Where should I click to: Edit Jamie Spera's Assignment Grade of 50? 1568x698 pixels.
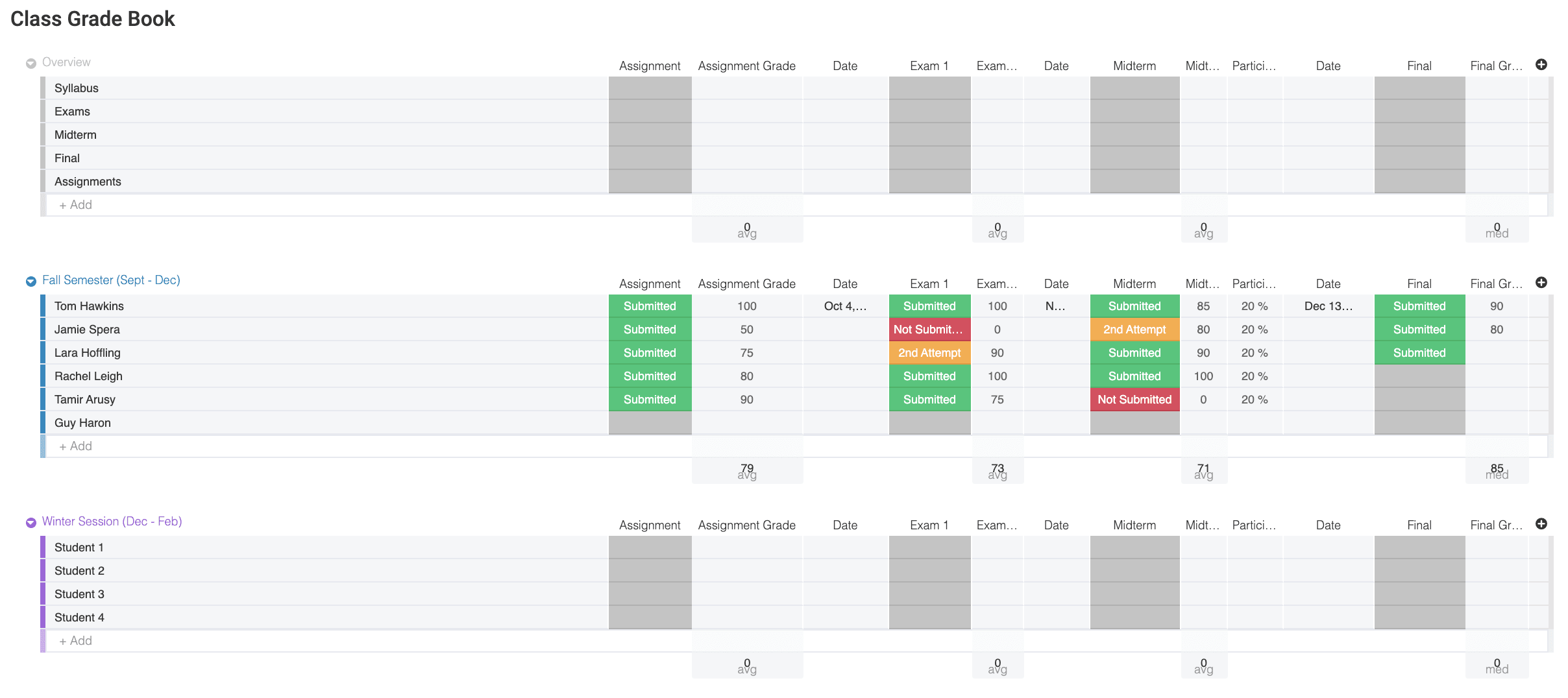pos(747,330)
